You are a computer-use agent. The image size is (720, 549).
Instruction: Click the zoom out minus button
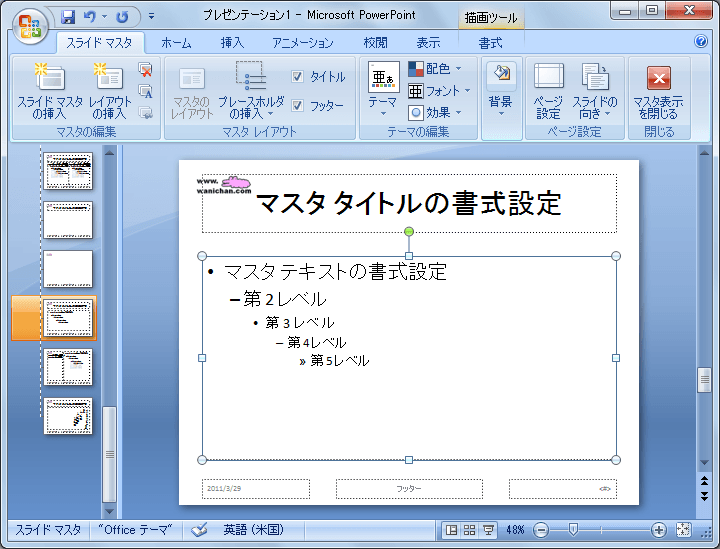(541, 531)
